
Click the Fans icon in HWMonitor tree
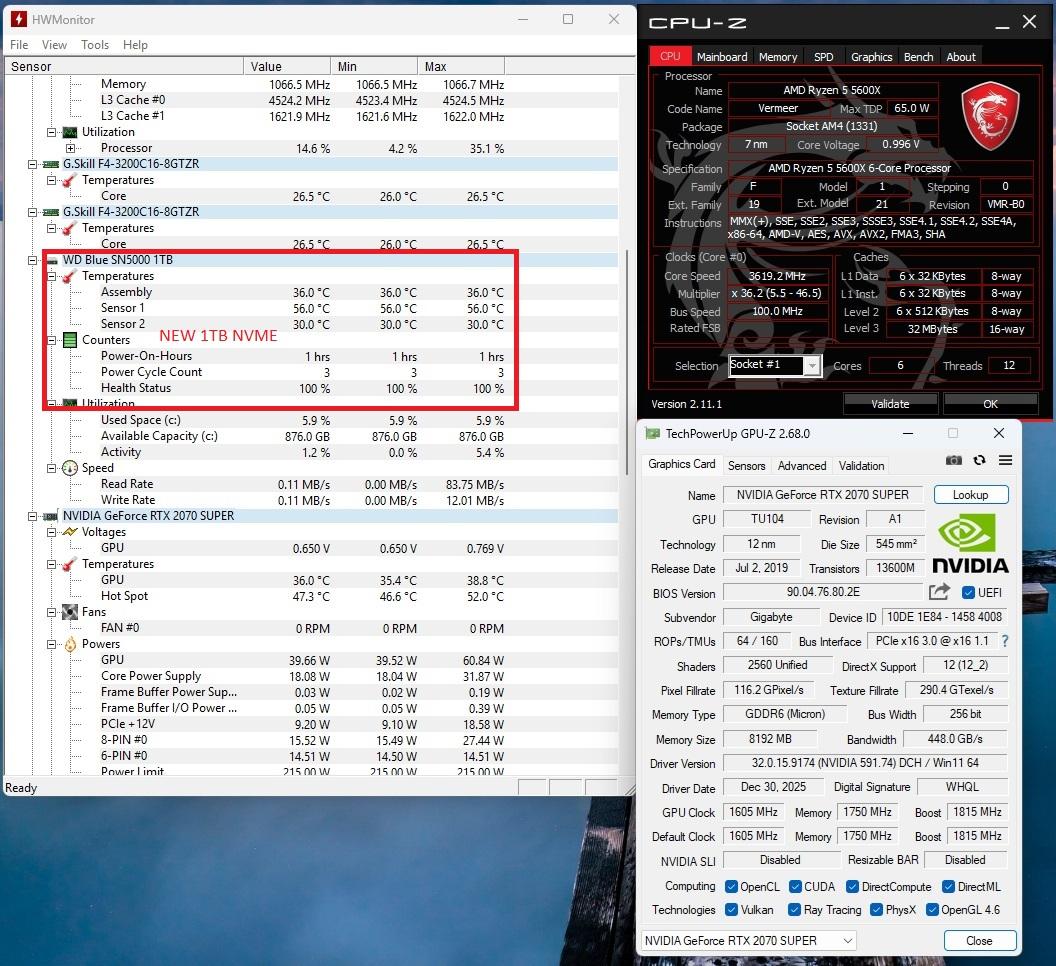tap(70, 612)
